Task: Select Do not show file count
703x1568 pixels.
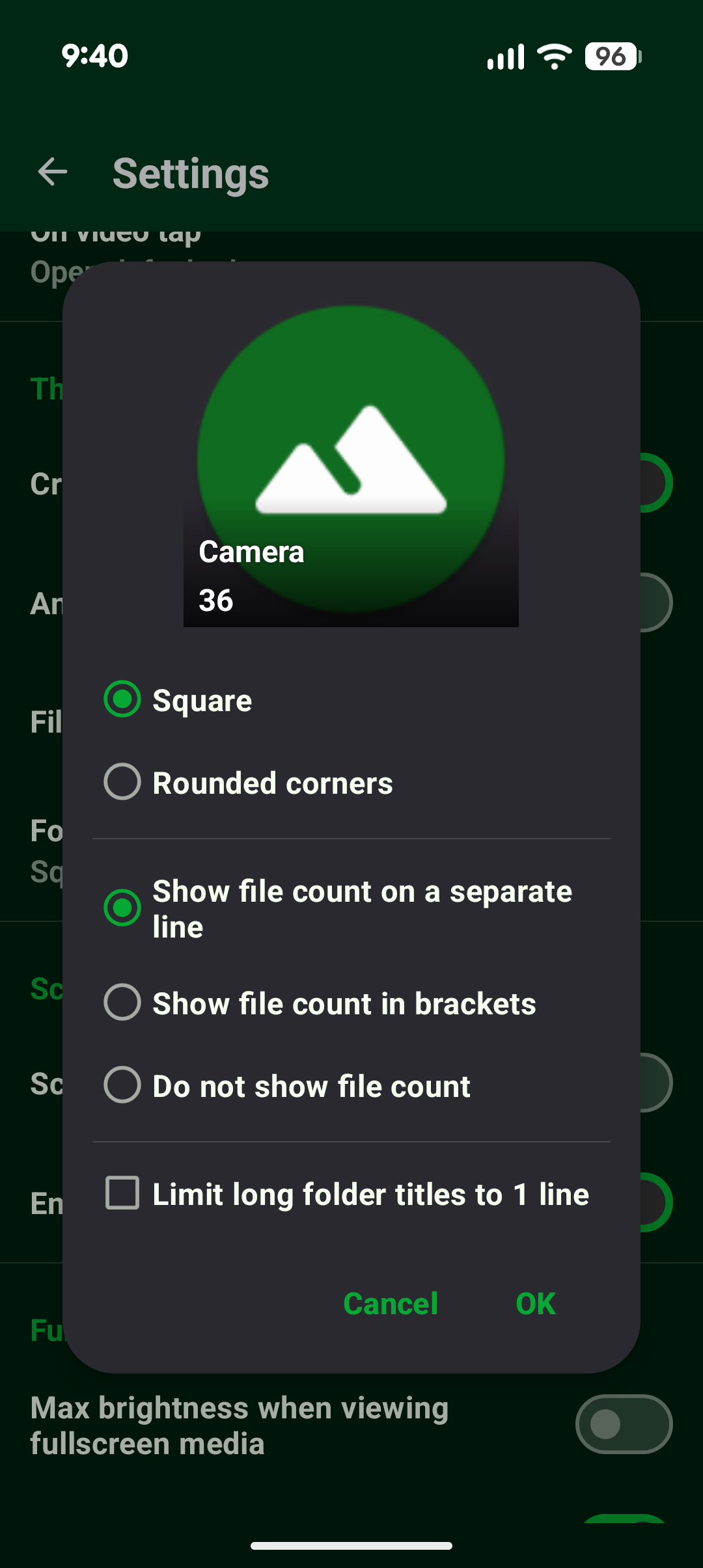Action: [286, 1085]
